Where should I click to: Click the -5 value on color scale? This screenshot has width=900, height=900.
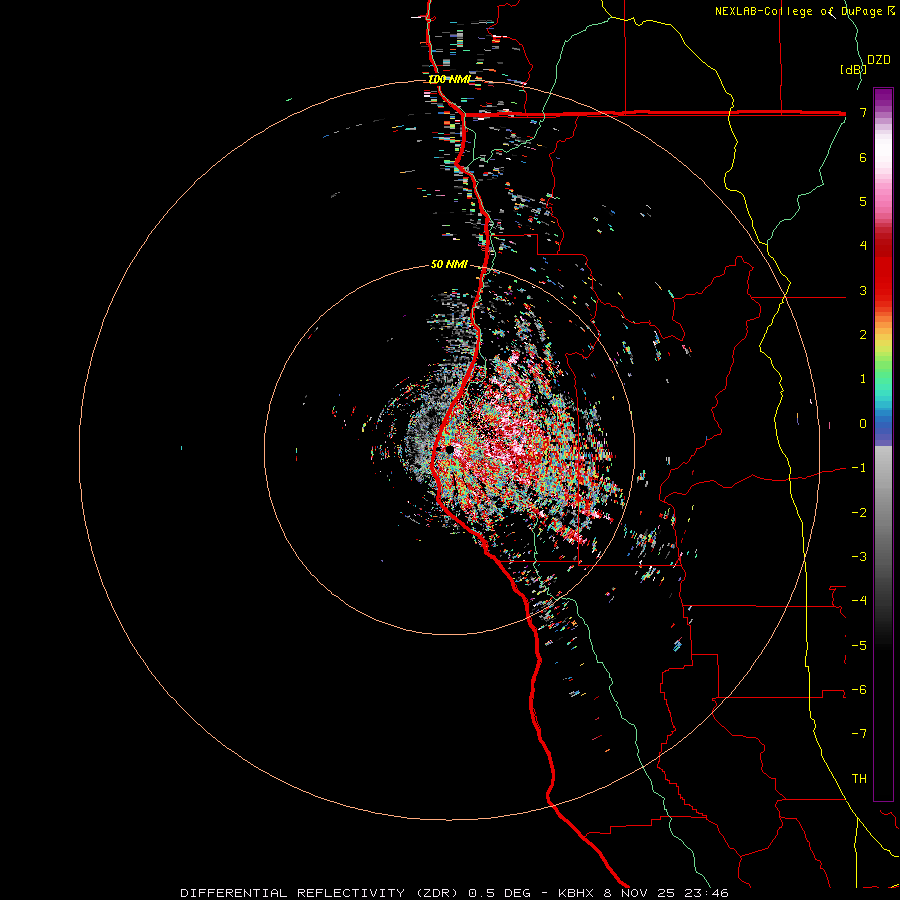859,646
